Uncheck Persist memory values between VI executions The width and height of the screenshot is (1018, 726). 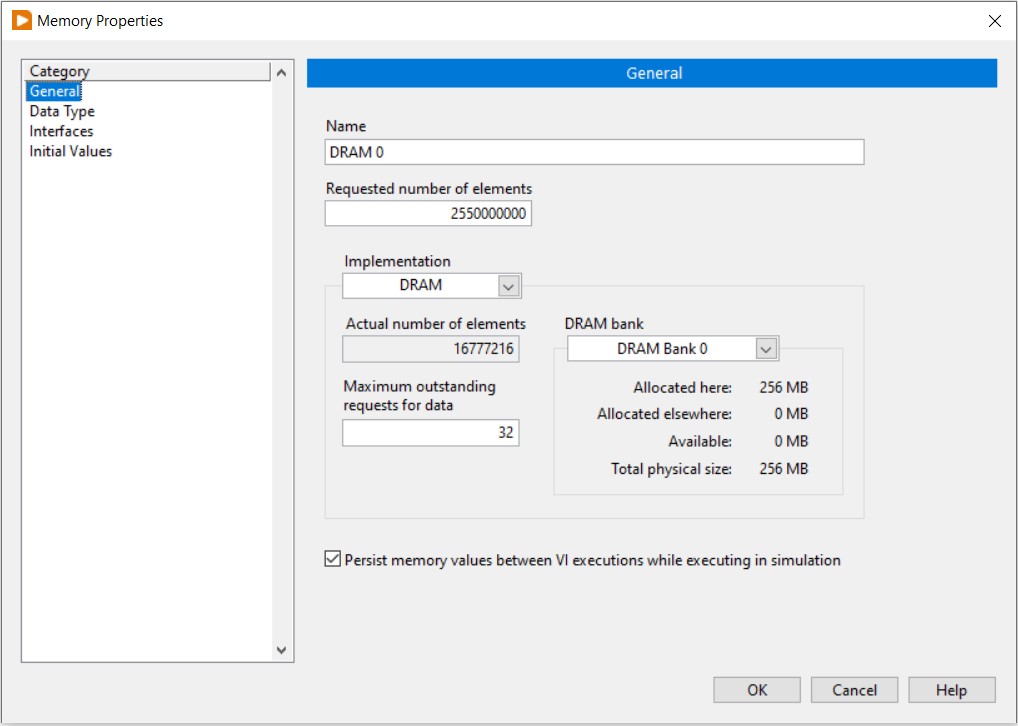tap(333, 560)
